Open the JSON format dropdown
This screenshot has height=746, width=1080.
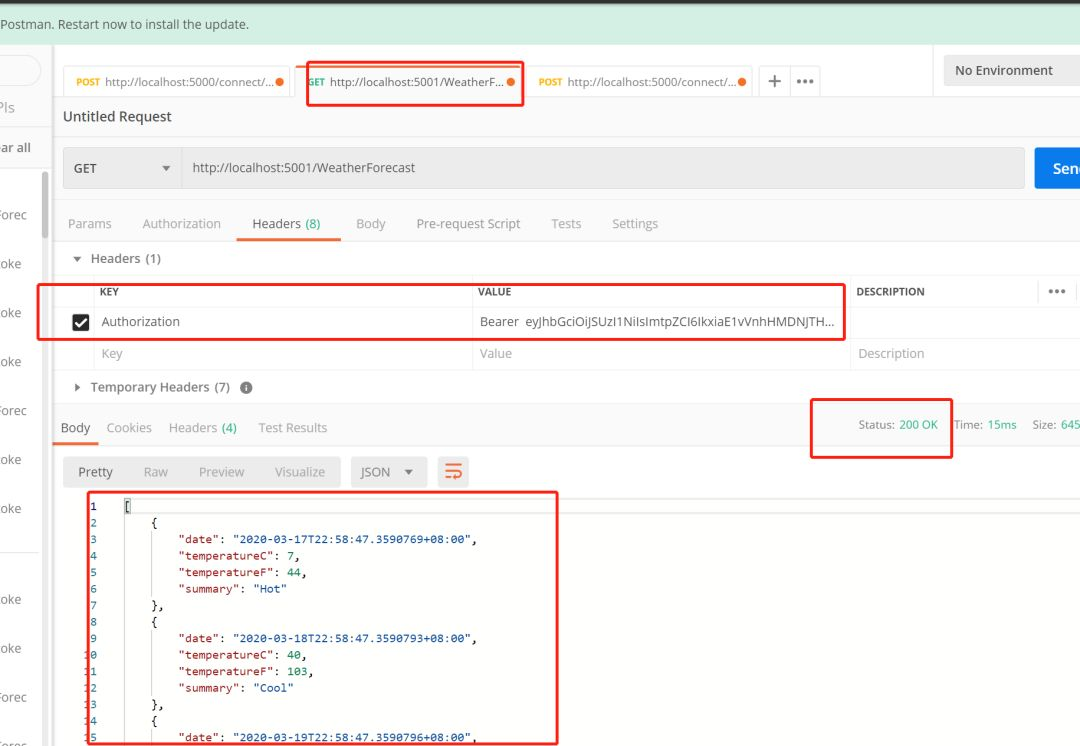[388, 472]
